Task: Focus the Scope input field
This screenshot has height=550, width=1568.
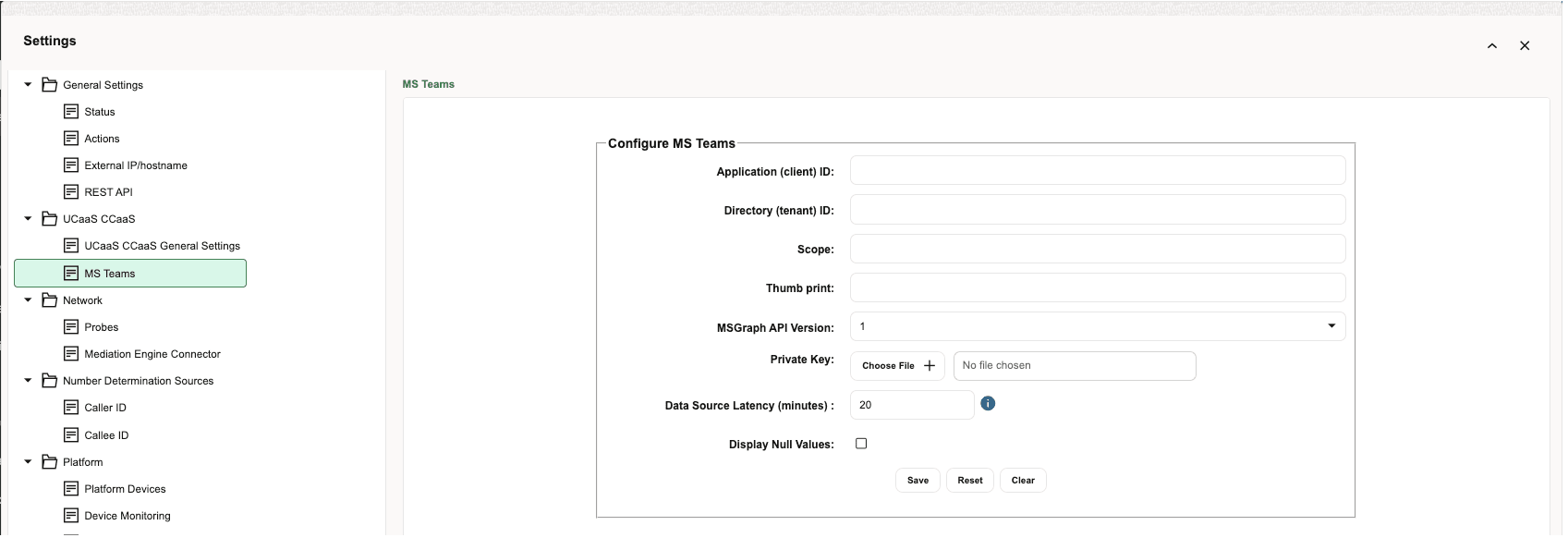Action: click(1098, 248)
